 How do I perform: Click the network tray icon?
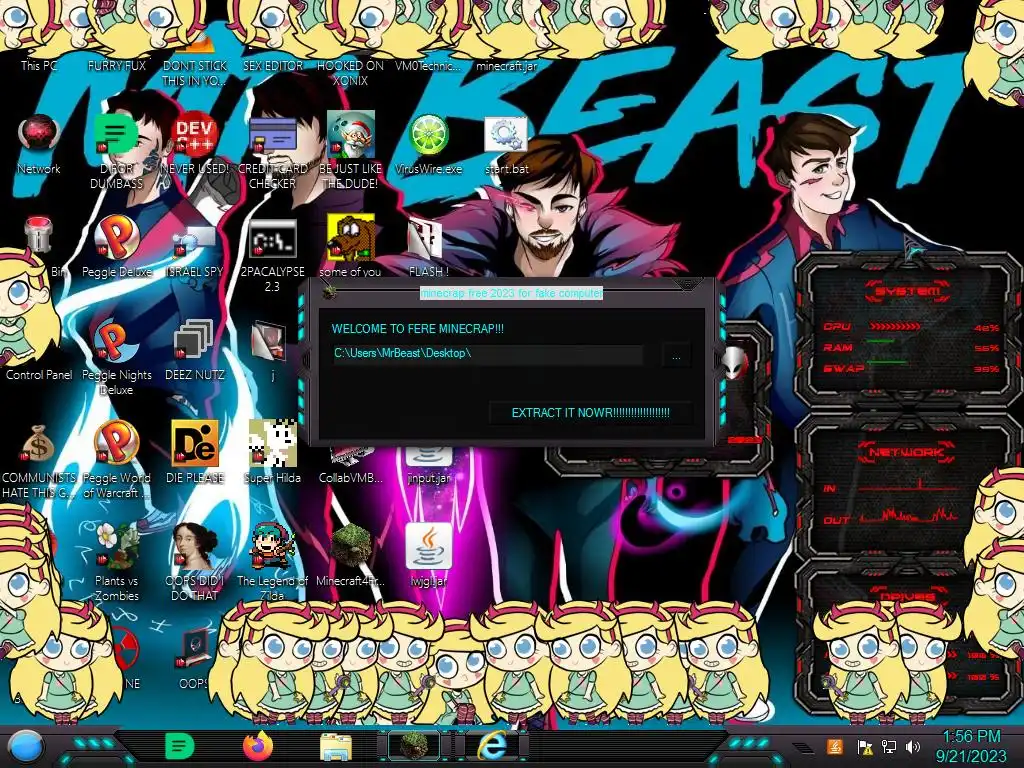click(x=888, y=746)
